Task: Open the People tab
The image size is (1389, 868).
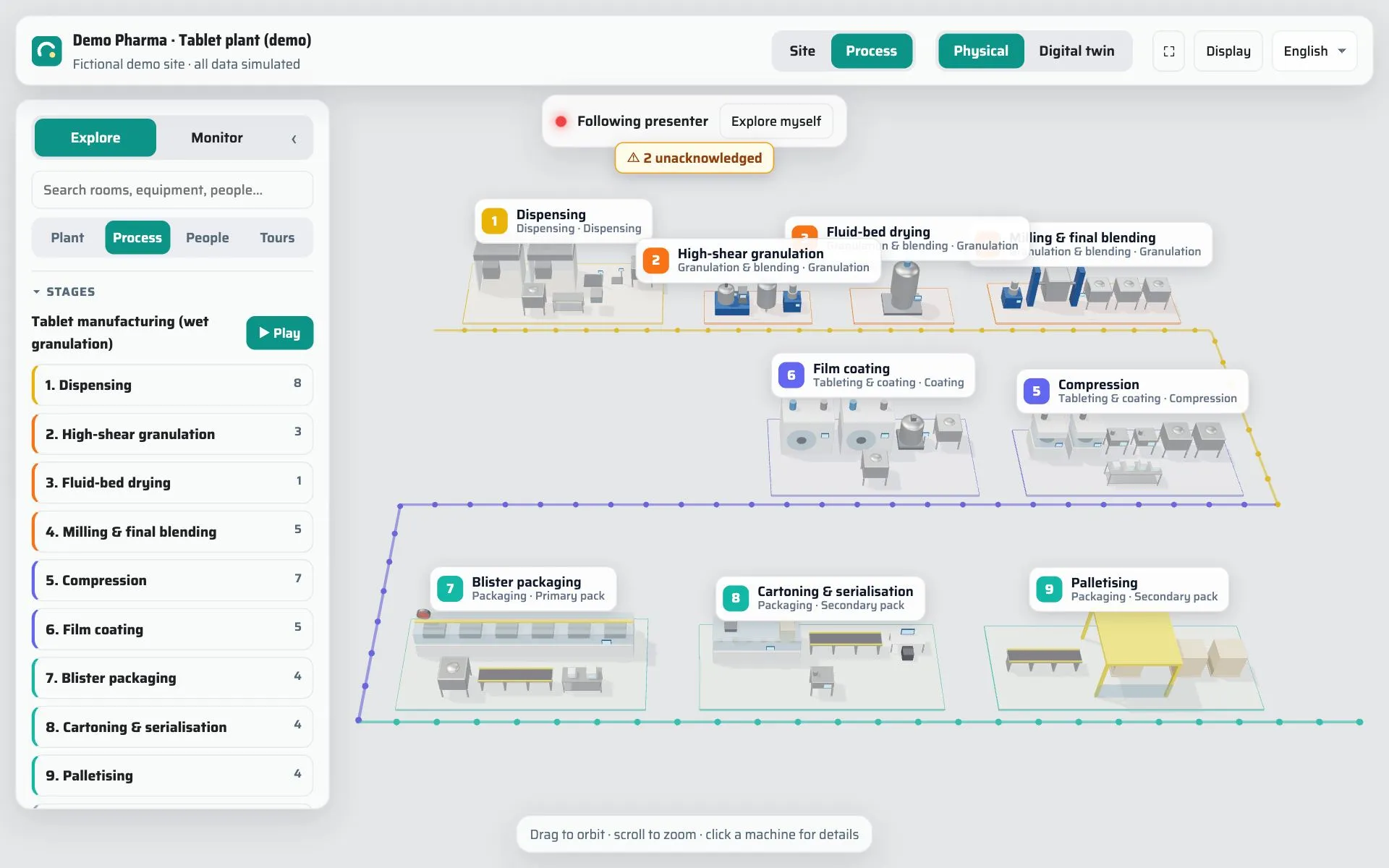Action: [207, 237]
